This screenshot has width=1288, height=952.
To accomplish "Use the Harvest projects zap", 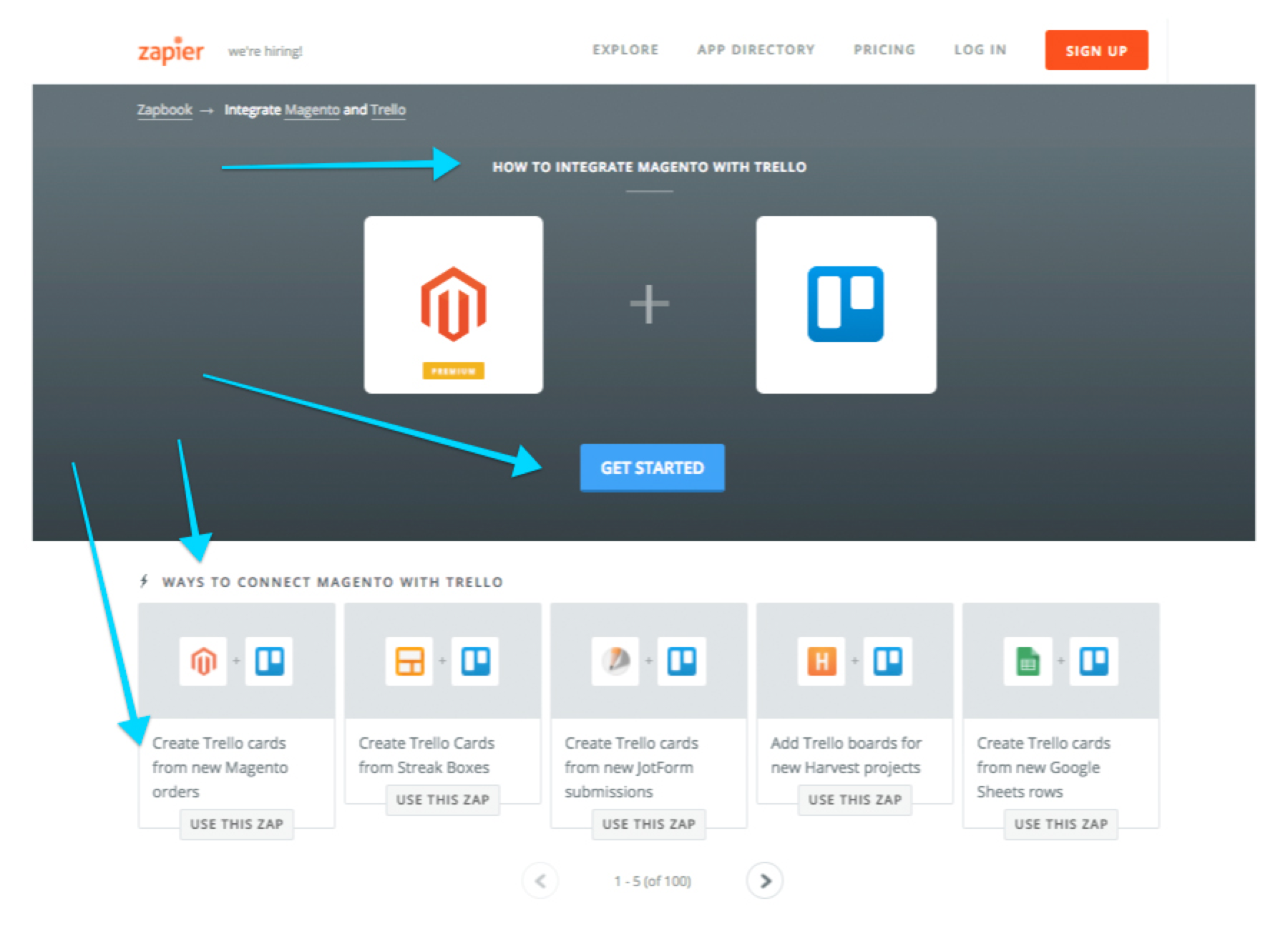I will 855,800.
